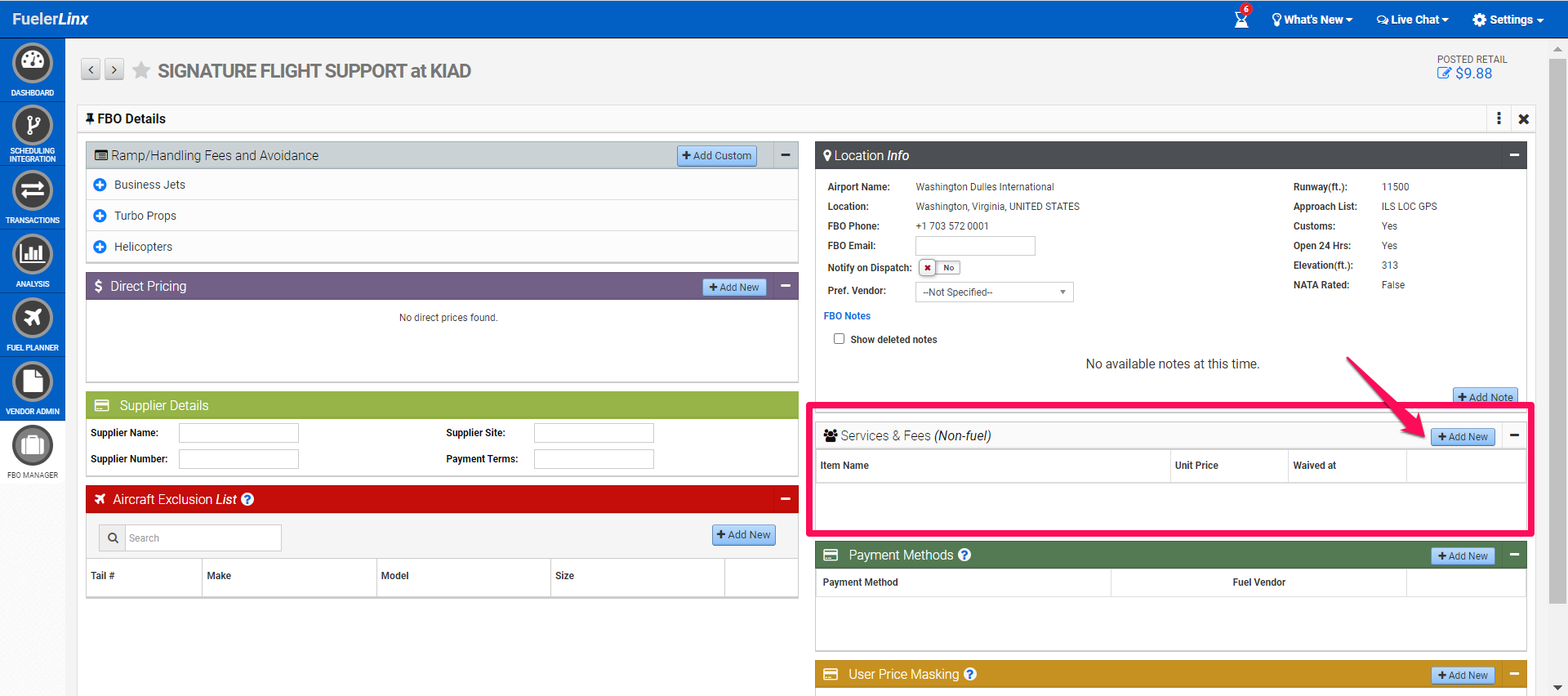Click the $9.88 posted retail price

tap(1473, 73)
